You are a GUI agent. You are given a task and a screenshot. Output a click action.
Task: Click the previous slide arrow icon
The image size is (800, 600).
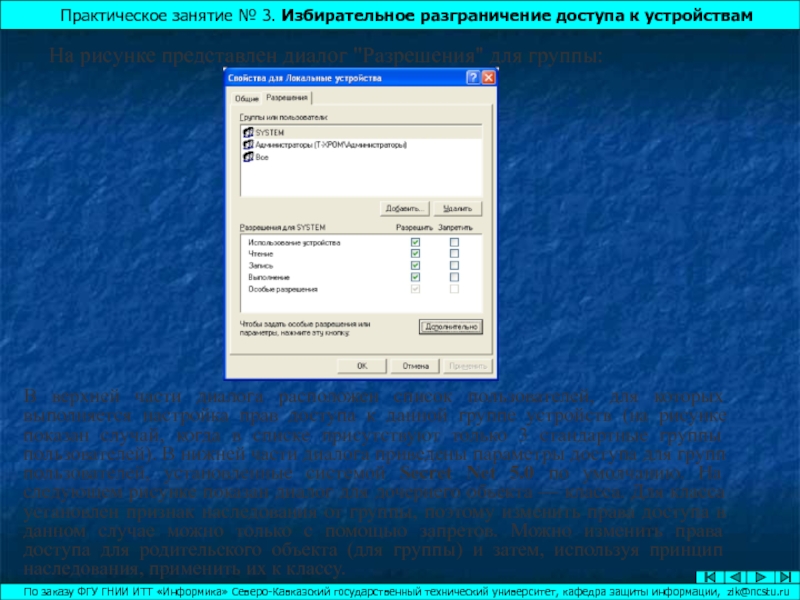pos(730,577)
